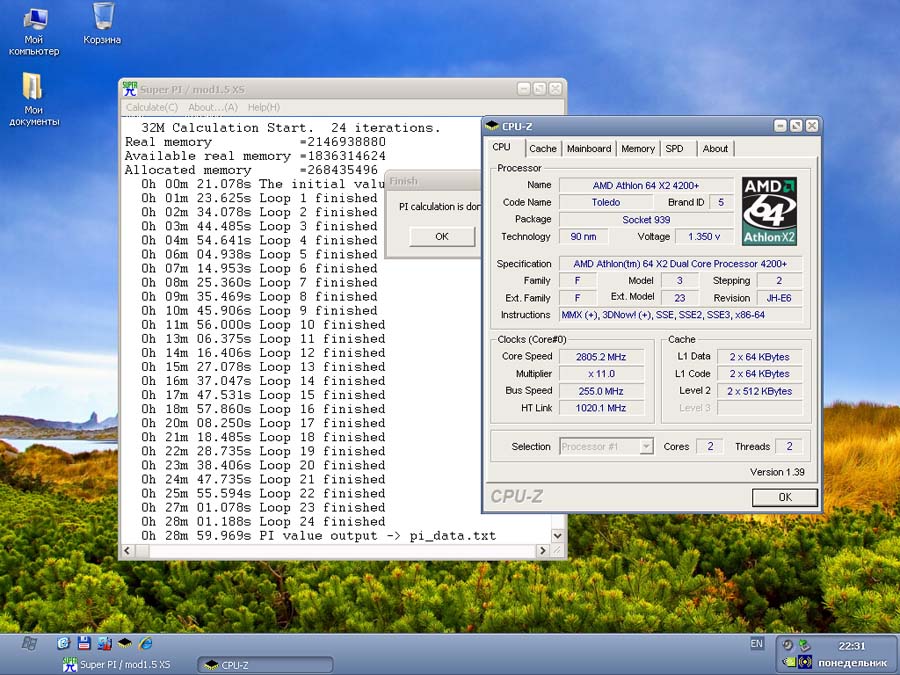
Task: Click Super PI horizontal scrollbar right arrow
Action: pos(542,550)
